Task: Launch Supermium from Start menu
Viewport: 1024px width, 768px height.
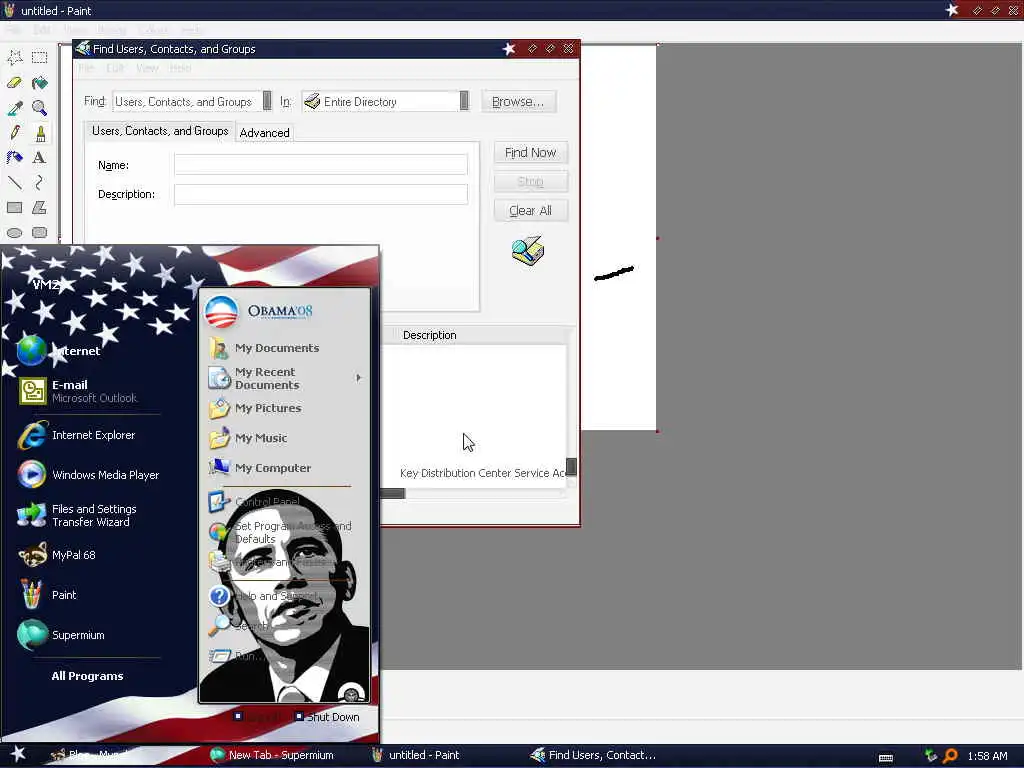Action: click(62, 635)
